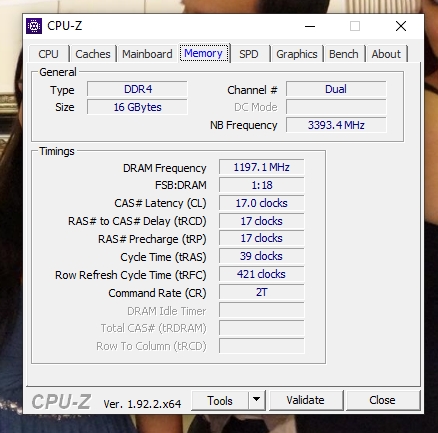Click the 'Row Refresh Cycle Time (tRFC)' label
The height and width of the screenshot is (433, 438).
point(131,275)
